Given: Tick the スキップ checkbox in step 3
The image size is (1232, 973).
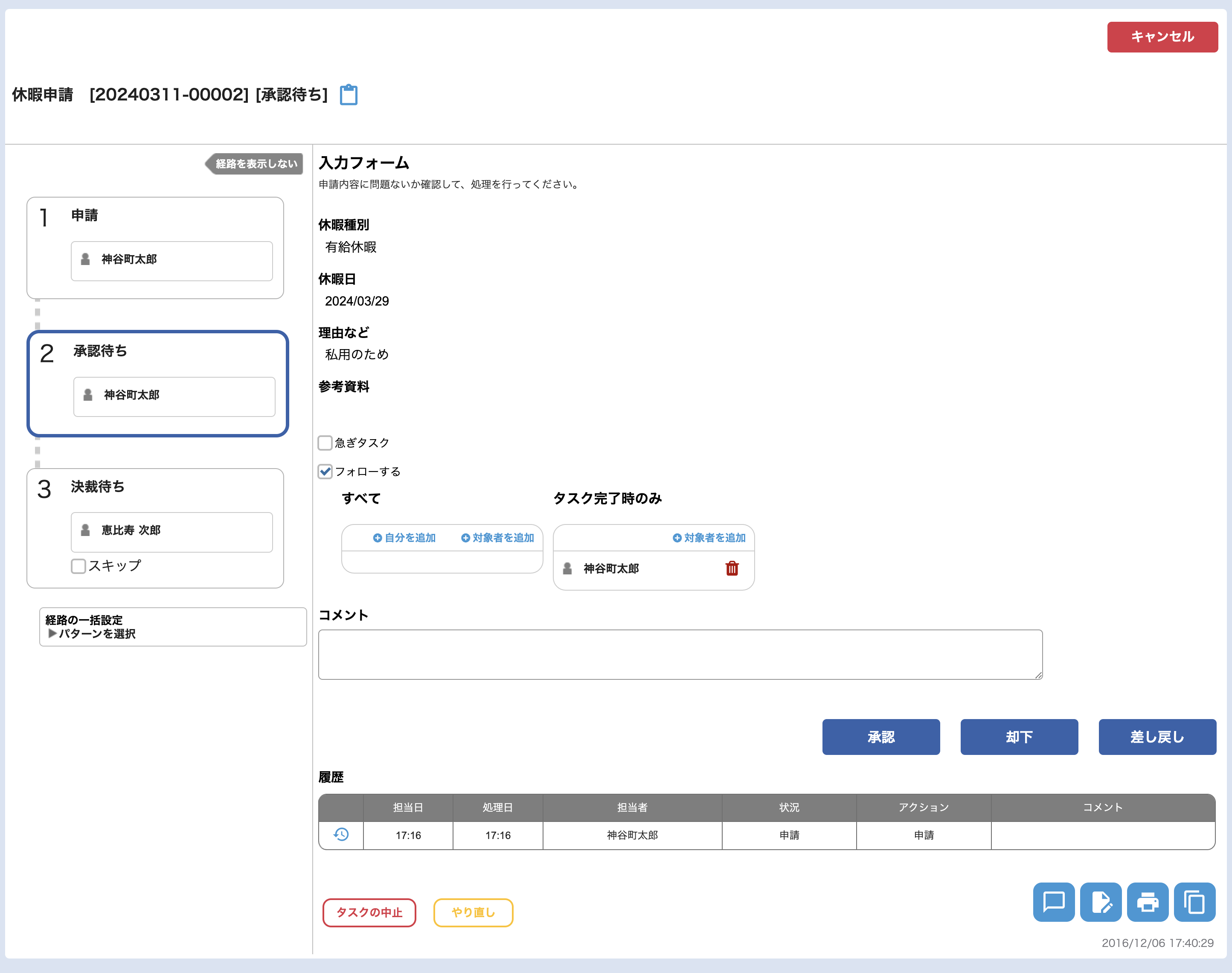Looking at the screenshot, I should click(78, 566).
